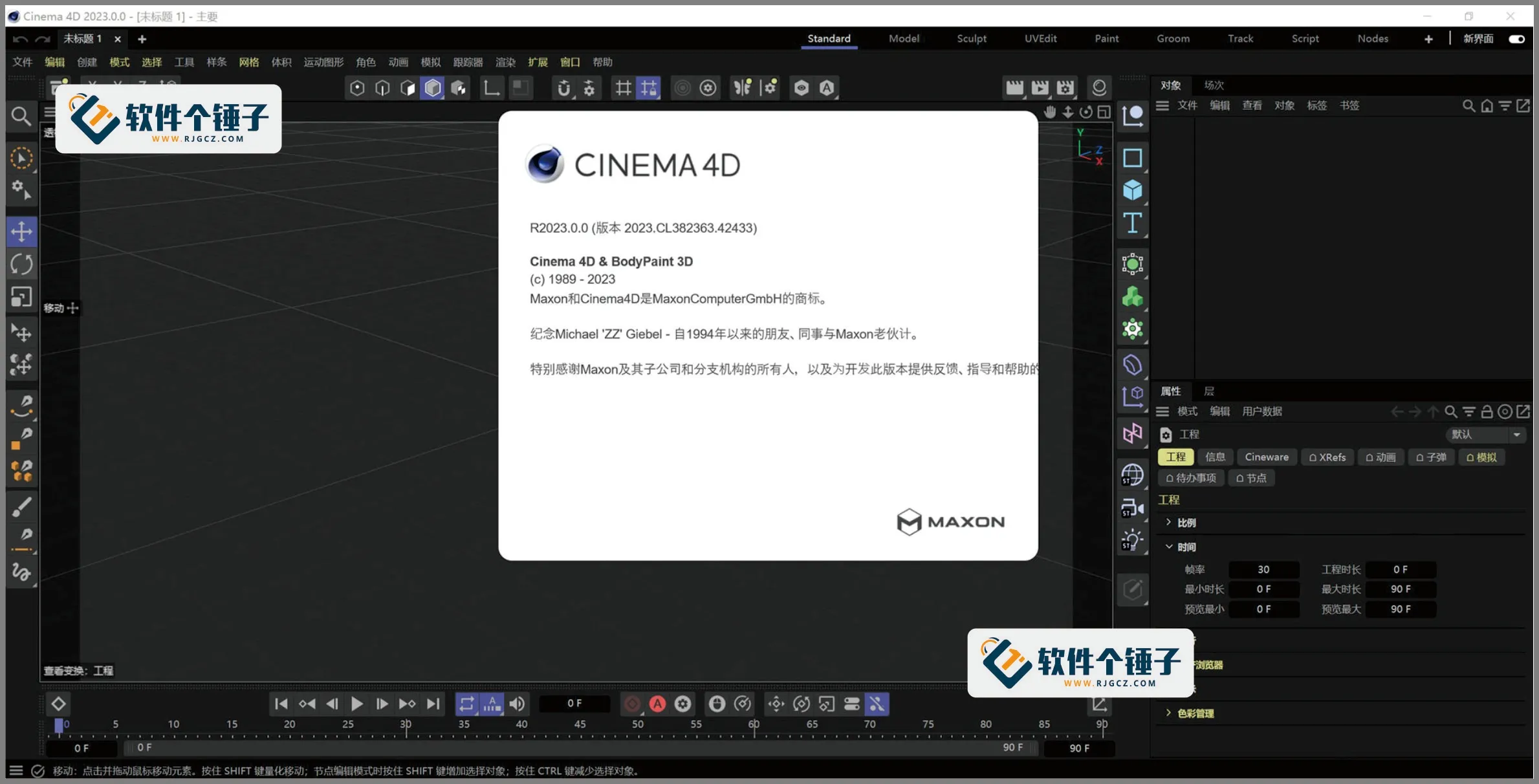Add new layout plus button
Image resolution: width=1539 pixels, height=784 pixels.
coord(1428,39)
